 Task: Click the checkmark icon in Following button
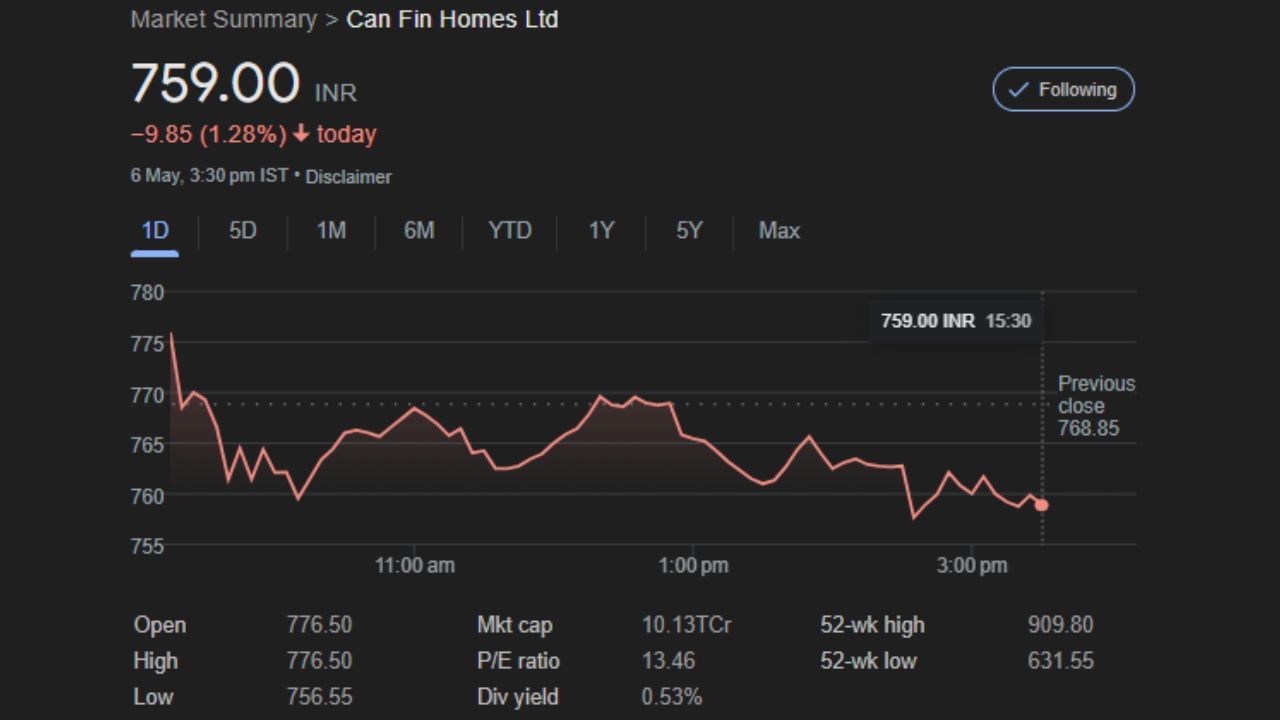tap(1018, 90)
